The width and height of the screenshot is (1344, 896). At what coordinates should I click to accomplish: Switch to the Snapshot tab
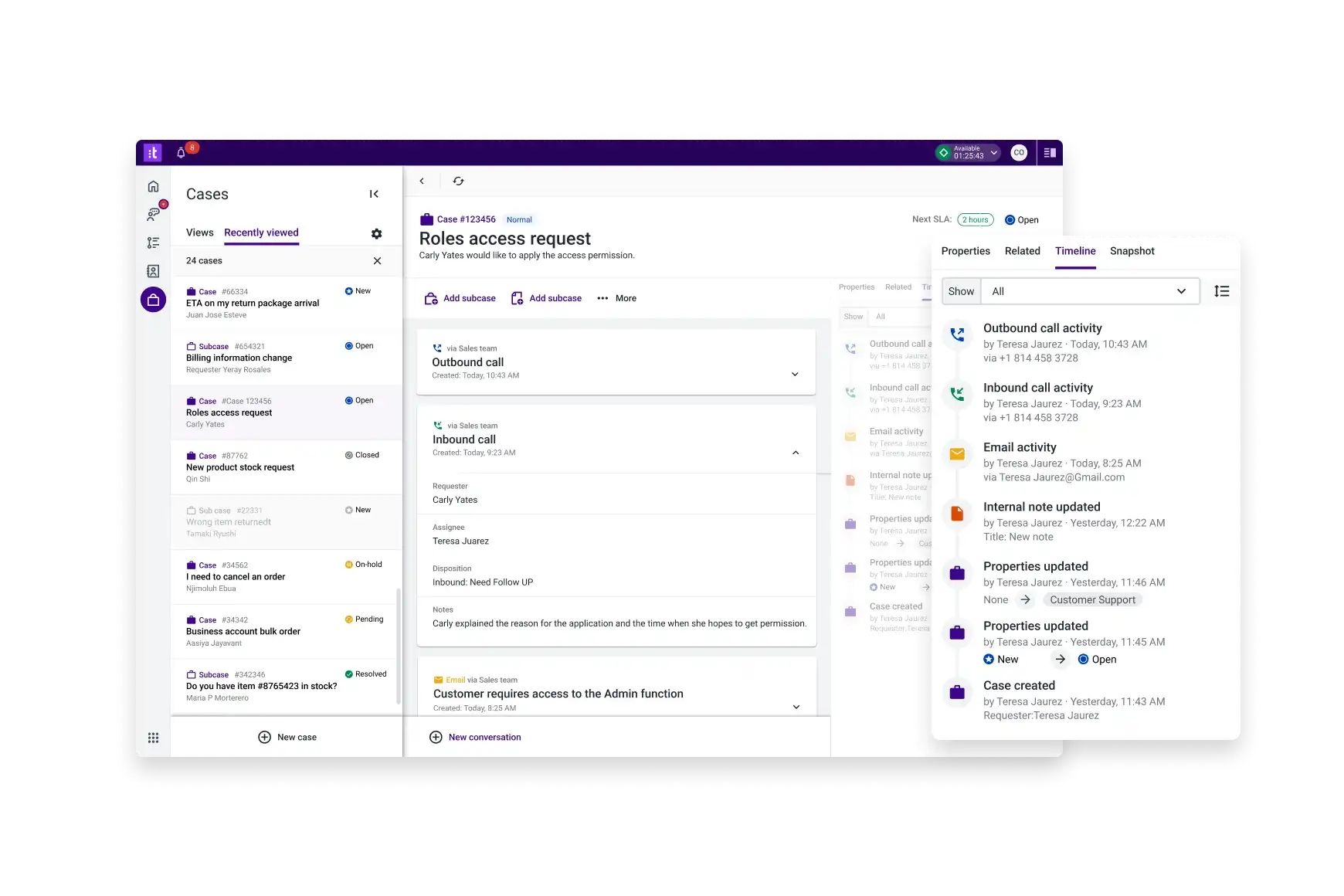(x=1132, y=251)
